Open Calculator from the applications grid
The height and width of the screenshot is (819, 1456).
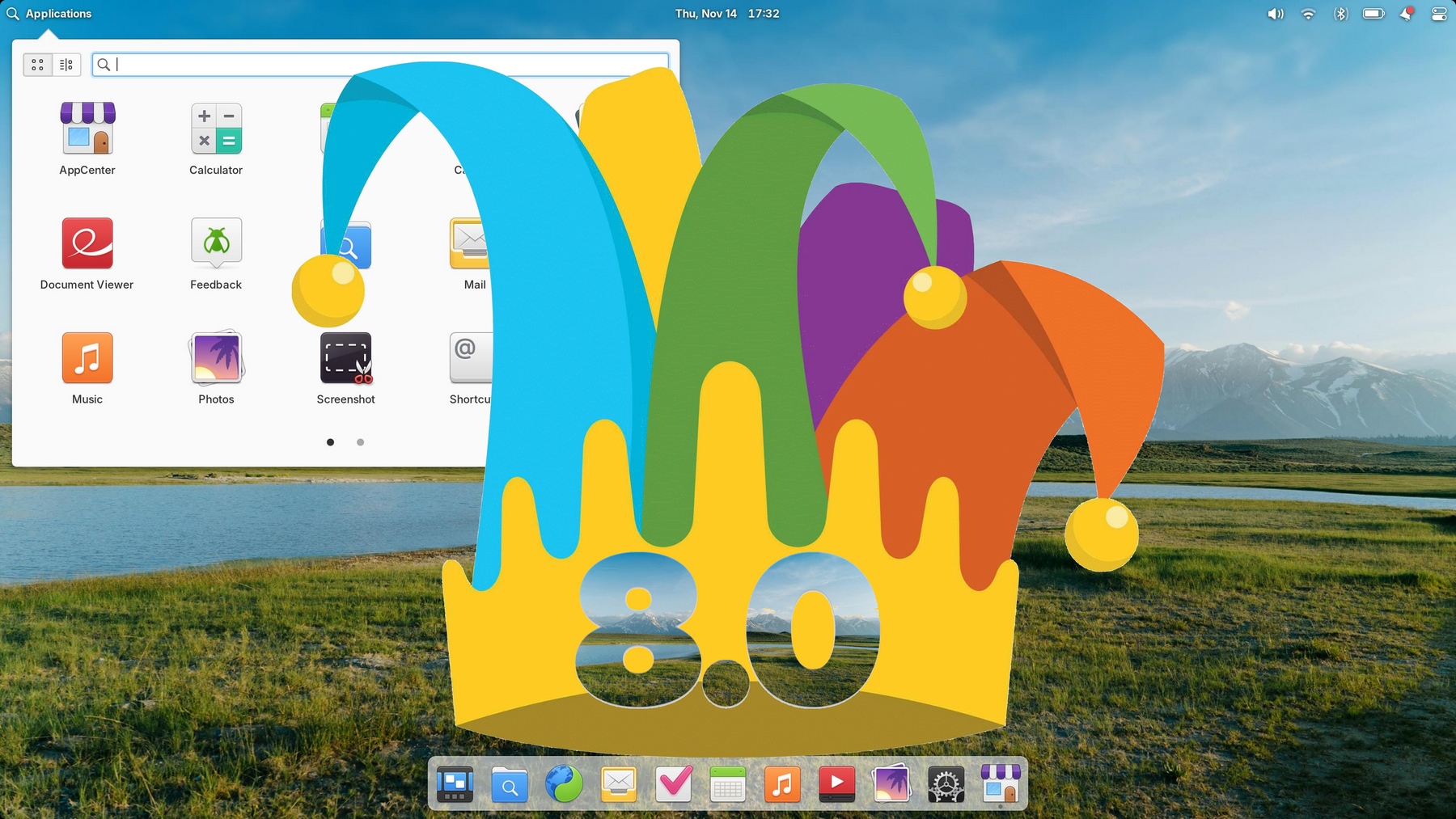(x=216, y=129)
